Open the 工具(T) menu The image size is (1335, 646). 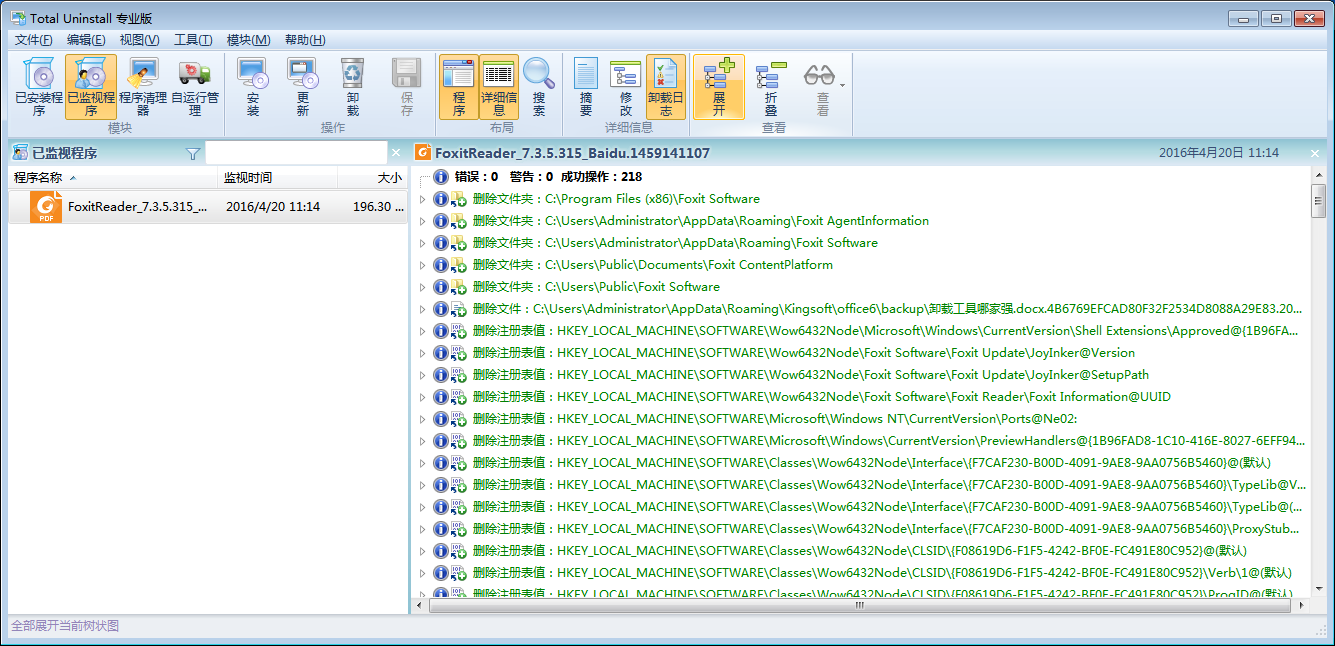(x=193, y=40)
